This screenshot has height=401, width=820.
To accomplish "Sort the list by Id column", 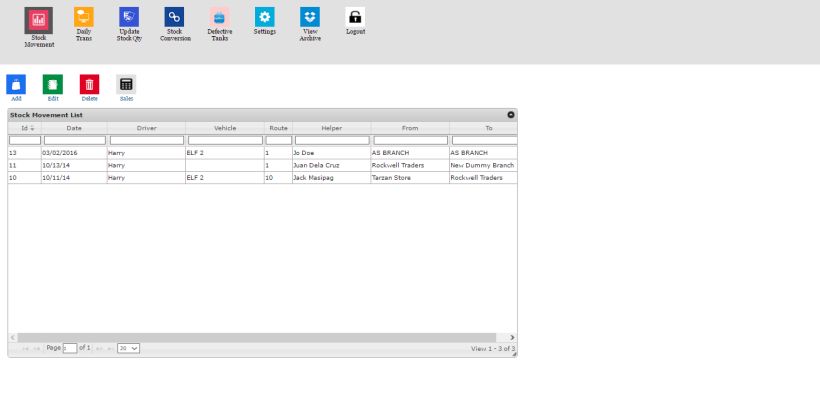I will tap(24, 128).
